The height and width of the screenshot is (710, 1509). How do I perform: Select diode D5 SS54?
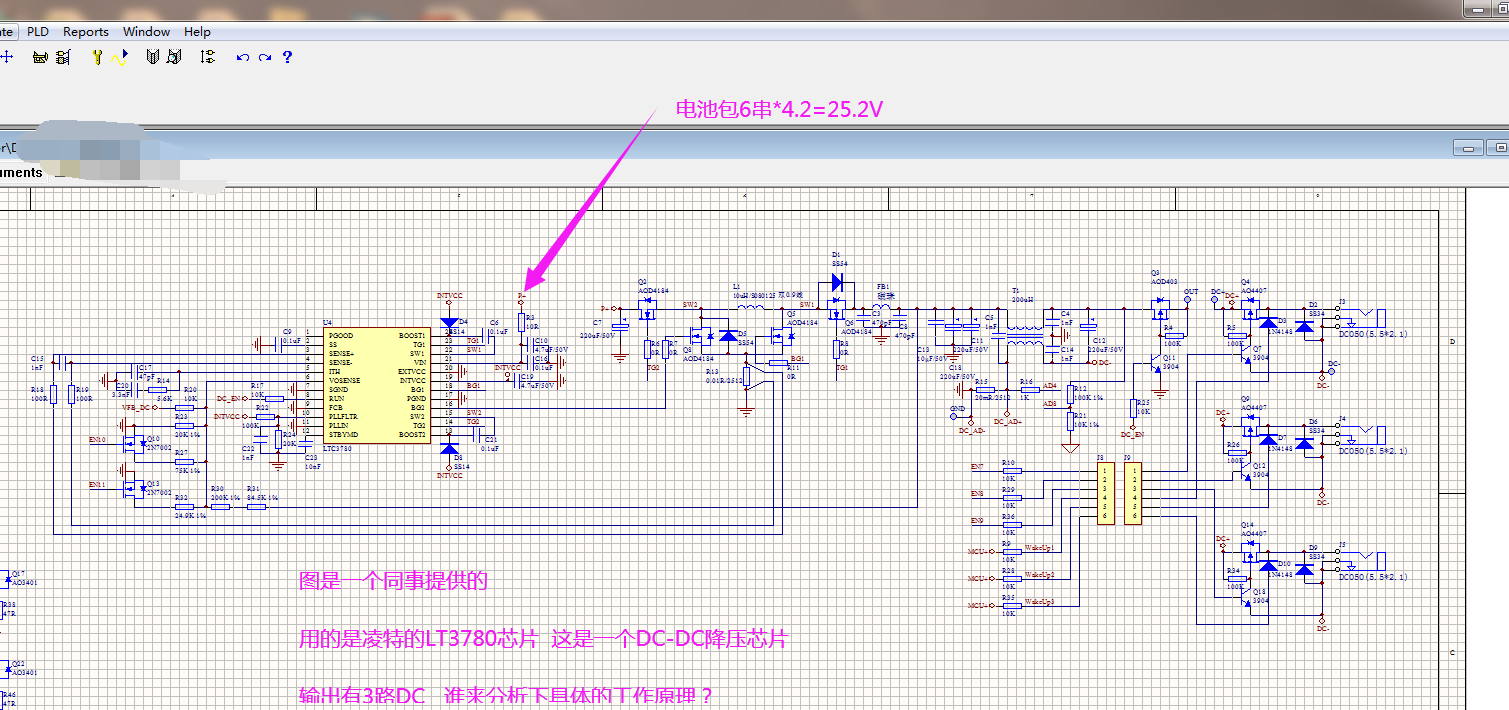pyautogui.click(x=728, y=335)
